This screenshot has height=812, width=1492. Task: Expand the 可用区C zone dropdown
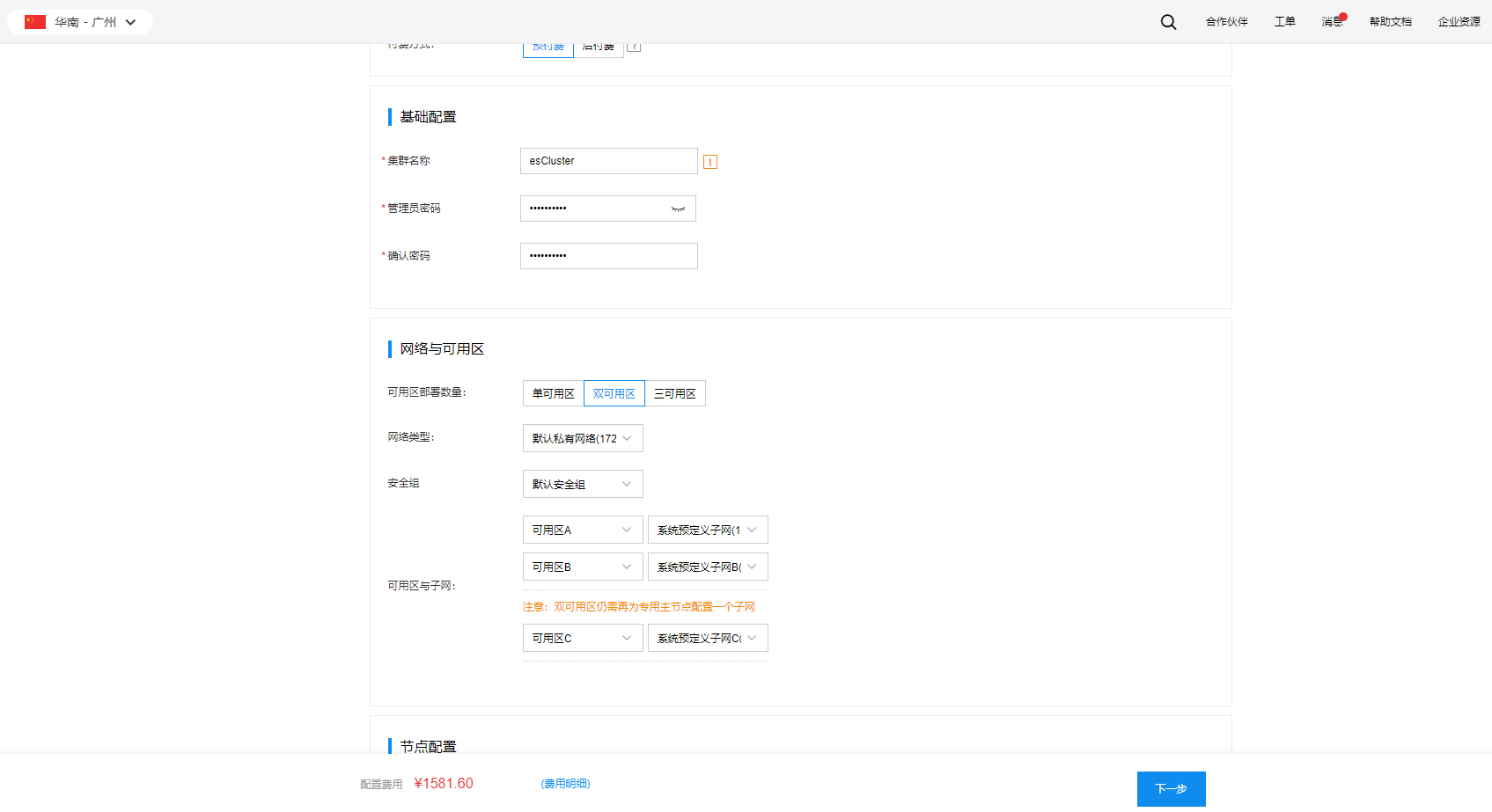coord(582,638)
